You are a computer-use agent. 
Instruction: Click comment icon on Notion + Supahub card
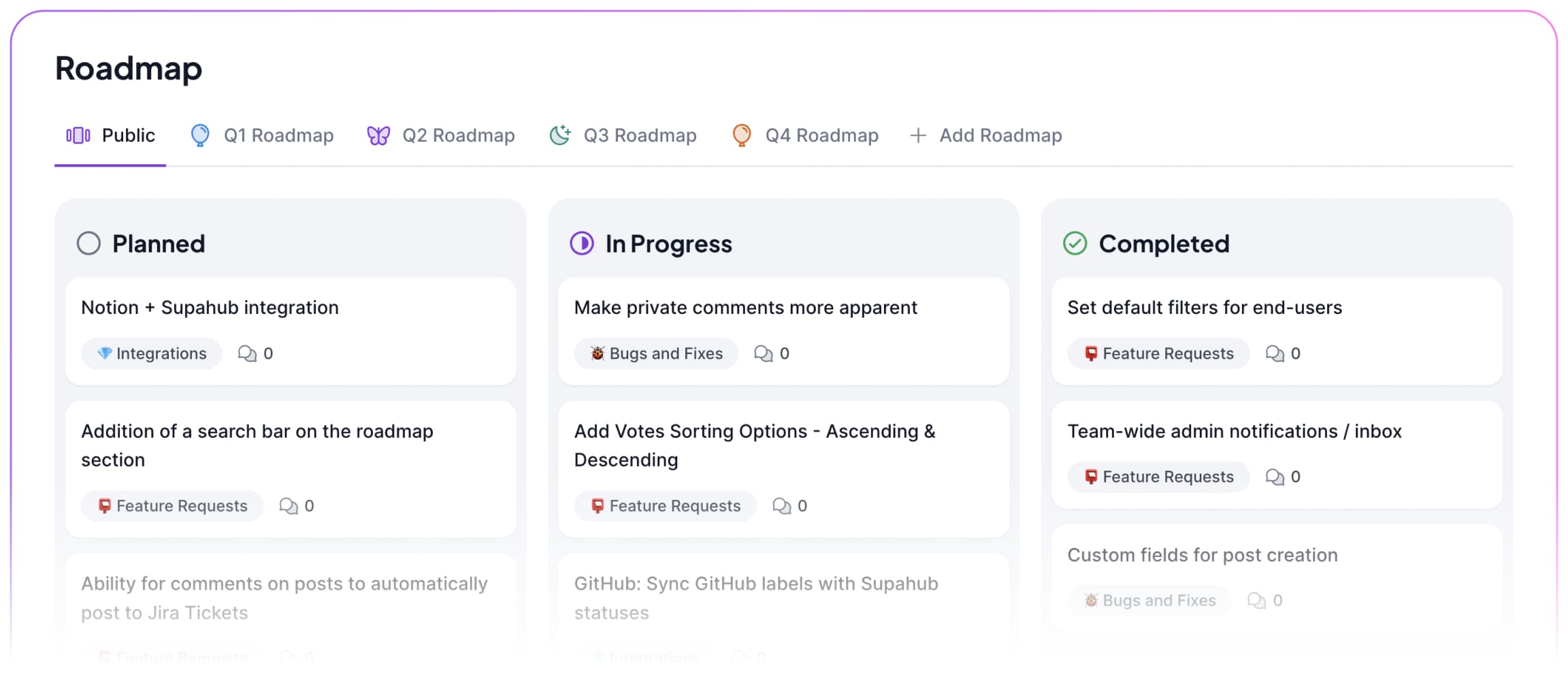tap(247, 353)
